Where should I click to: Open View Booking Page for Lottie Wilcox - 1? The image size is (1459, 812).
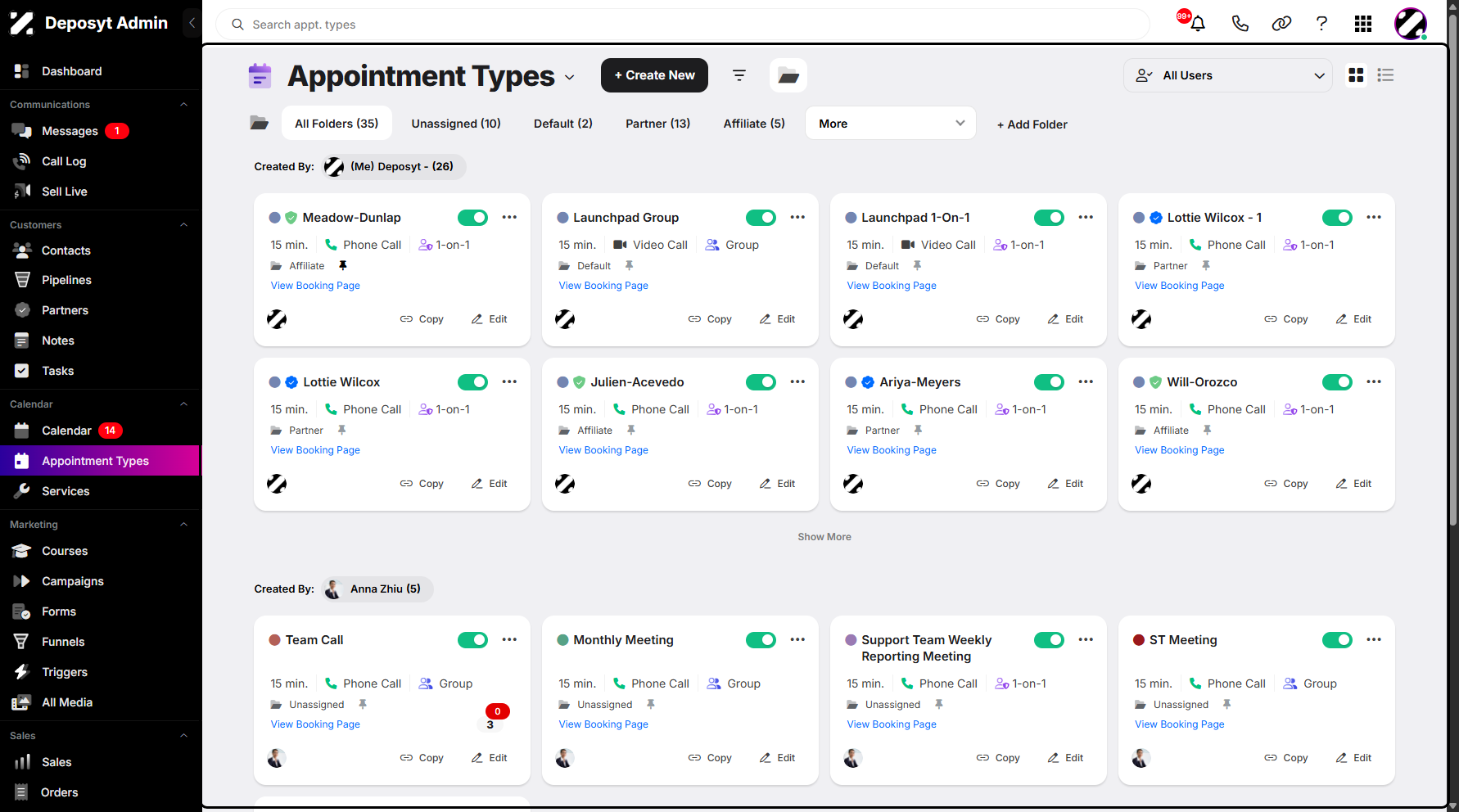click(x=1180, y=286)
